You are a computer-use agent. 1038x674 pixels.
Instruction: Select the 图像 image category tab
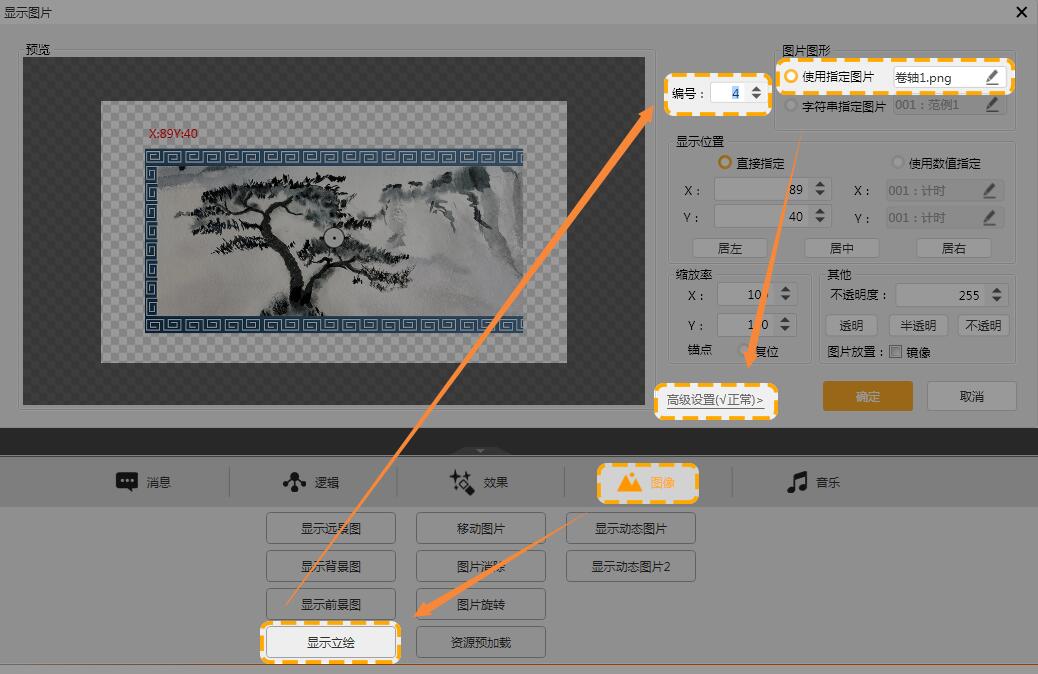point(647,482)
